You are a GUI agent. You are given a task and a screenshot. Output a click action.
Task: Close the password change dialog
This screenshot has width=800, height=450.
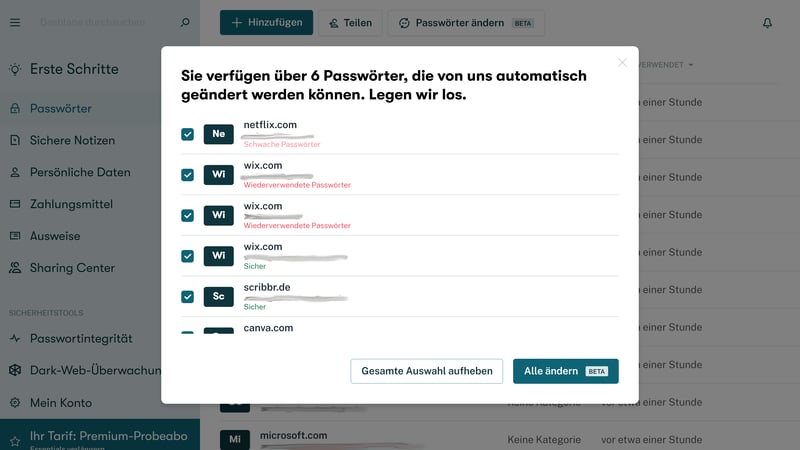click(622, 62)
